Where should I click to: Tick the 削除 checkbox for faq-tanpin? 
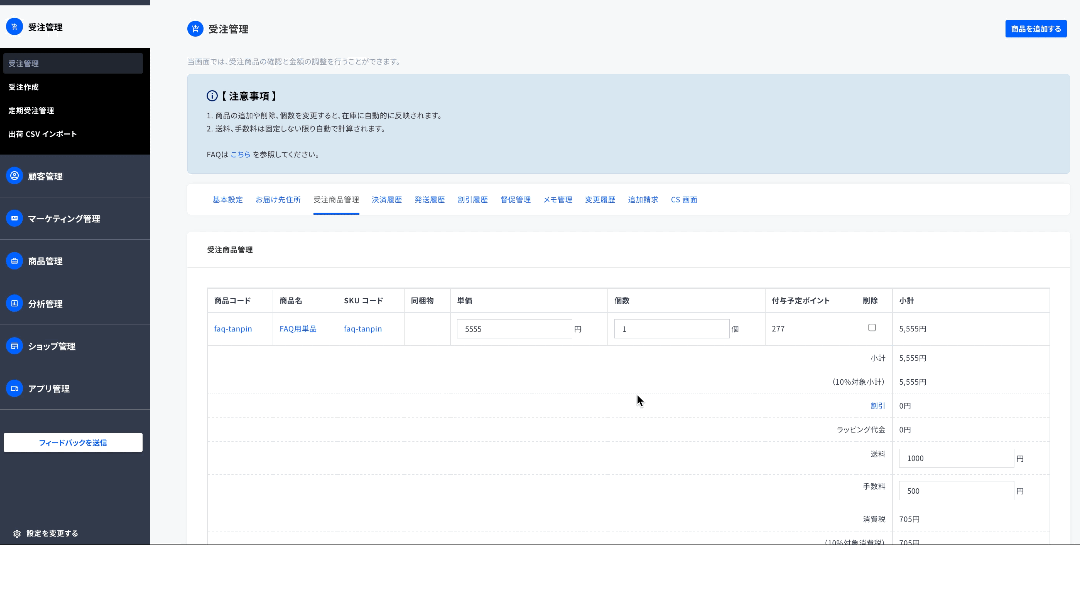click(x=872, y=328)
